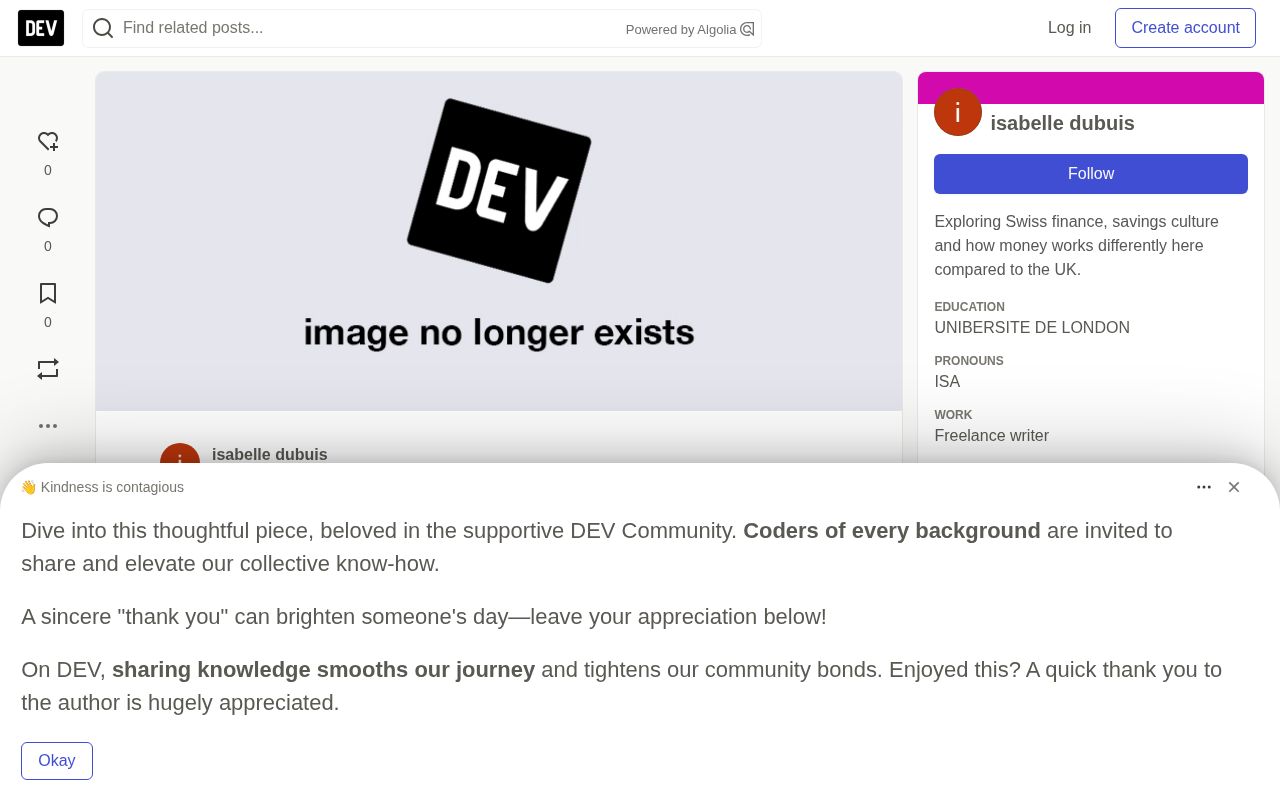Click the pink profile card header bar
This screenshot has height=800, width=1280.
1091,88
